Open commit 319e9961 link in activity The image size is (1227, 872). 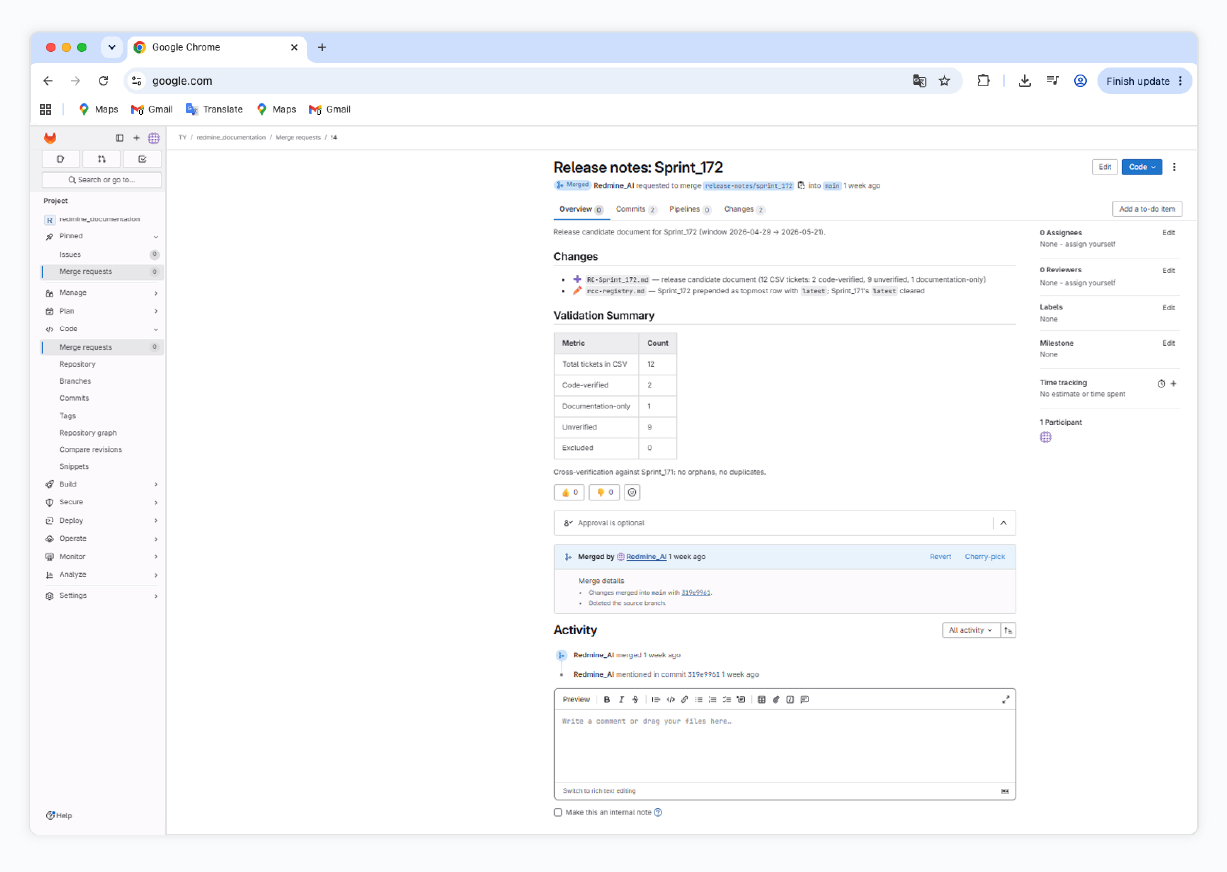pos(704,674)
